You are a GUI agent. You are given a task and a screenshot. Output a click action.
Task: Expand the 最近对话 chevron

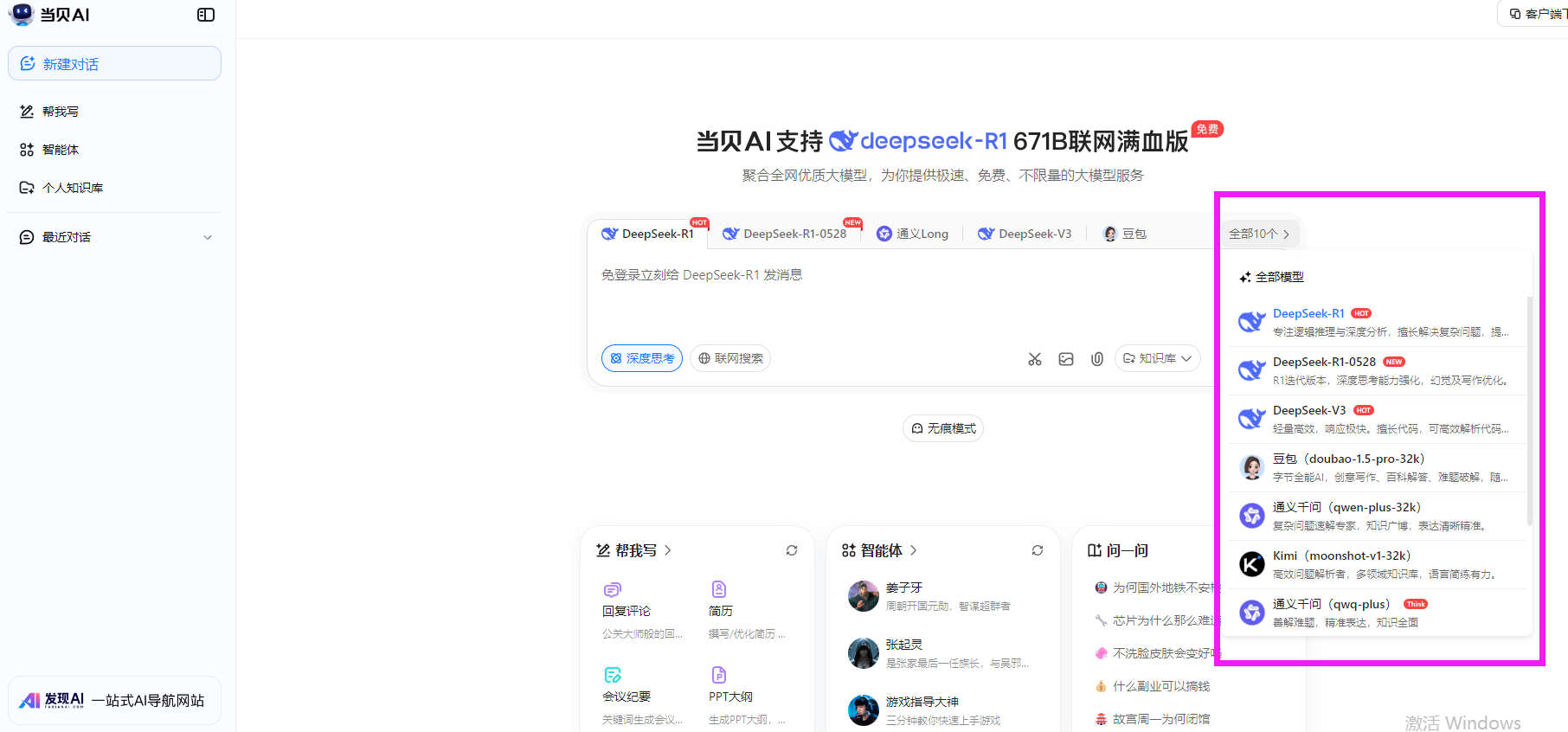(208, 237)
